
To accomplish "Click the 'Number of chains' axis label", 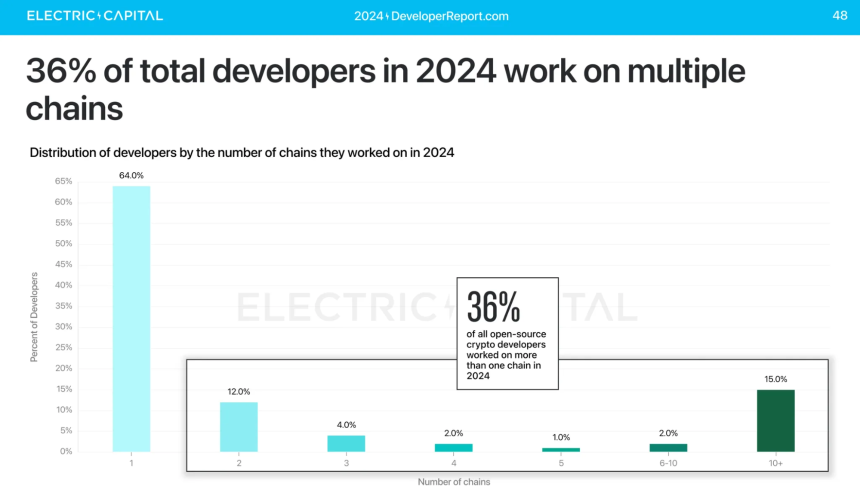I will pyautogui.click(x=454, y=482).
